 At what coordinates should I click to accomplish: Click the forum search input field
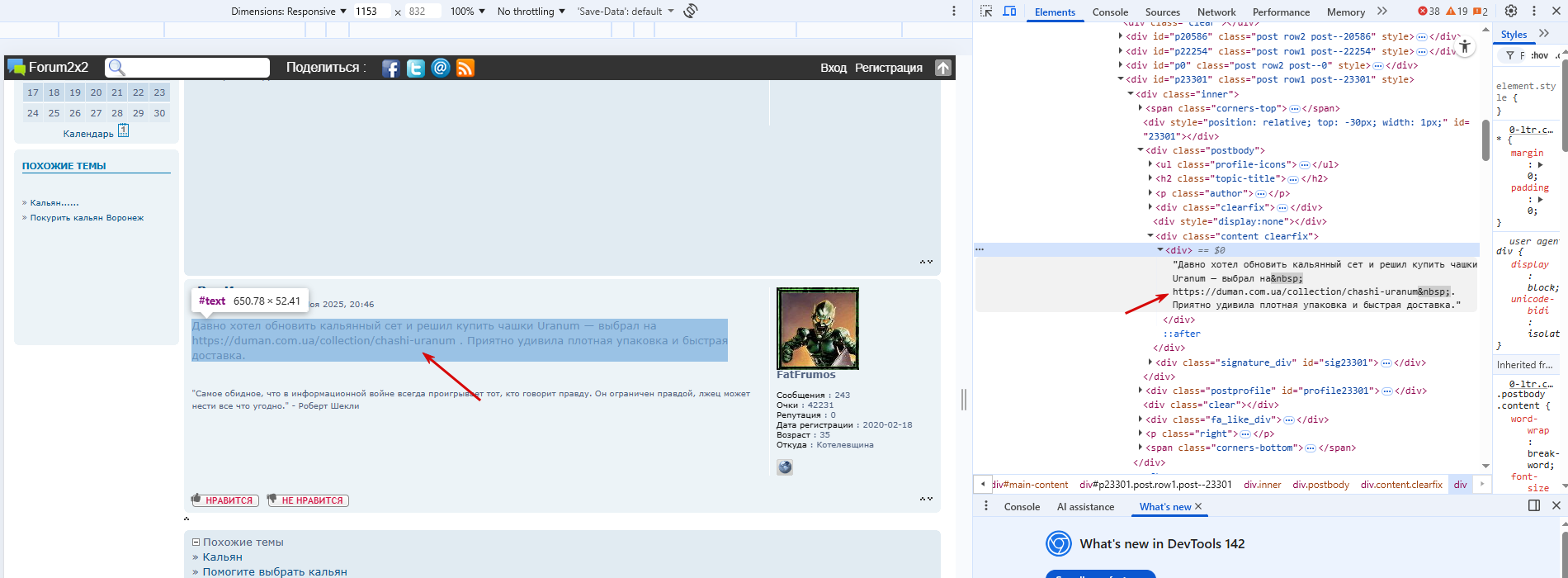[187, 68]
